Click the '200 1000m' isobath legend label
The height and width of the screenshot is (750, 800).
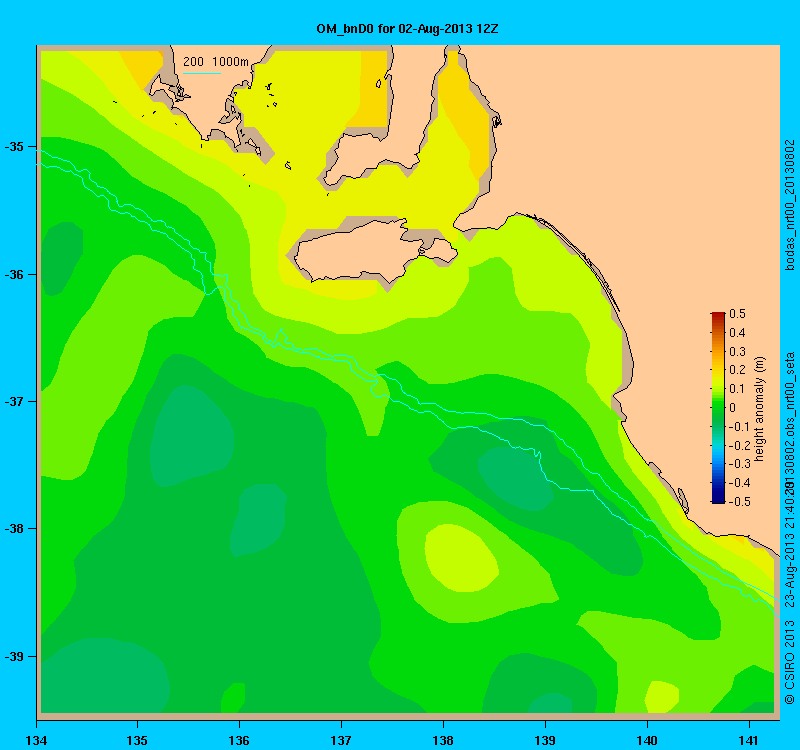click(x=216, y=62)
